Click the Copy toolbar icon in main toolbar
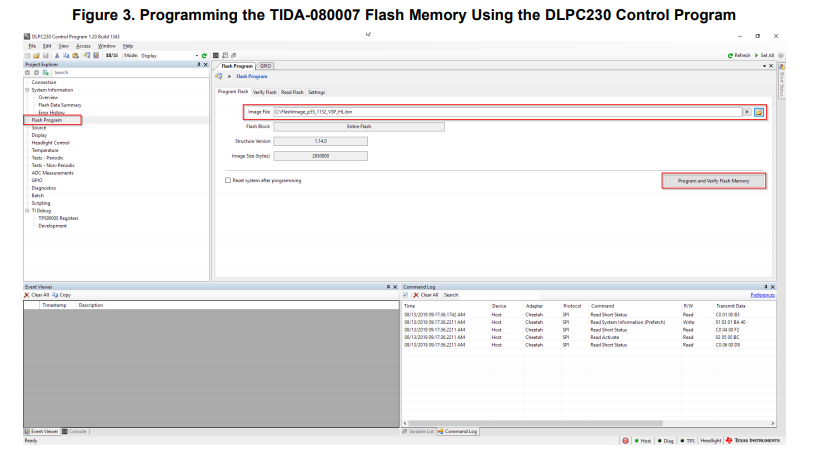This screenshot has width=813, height=464. (66, 55)
